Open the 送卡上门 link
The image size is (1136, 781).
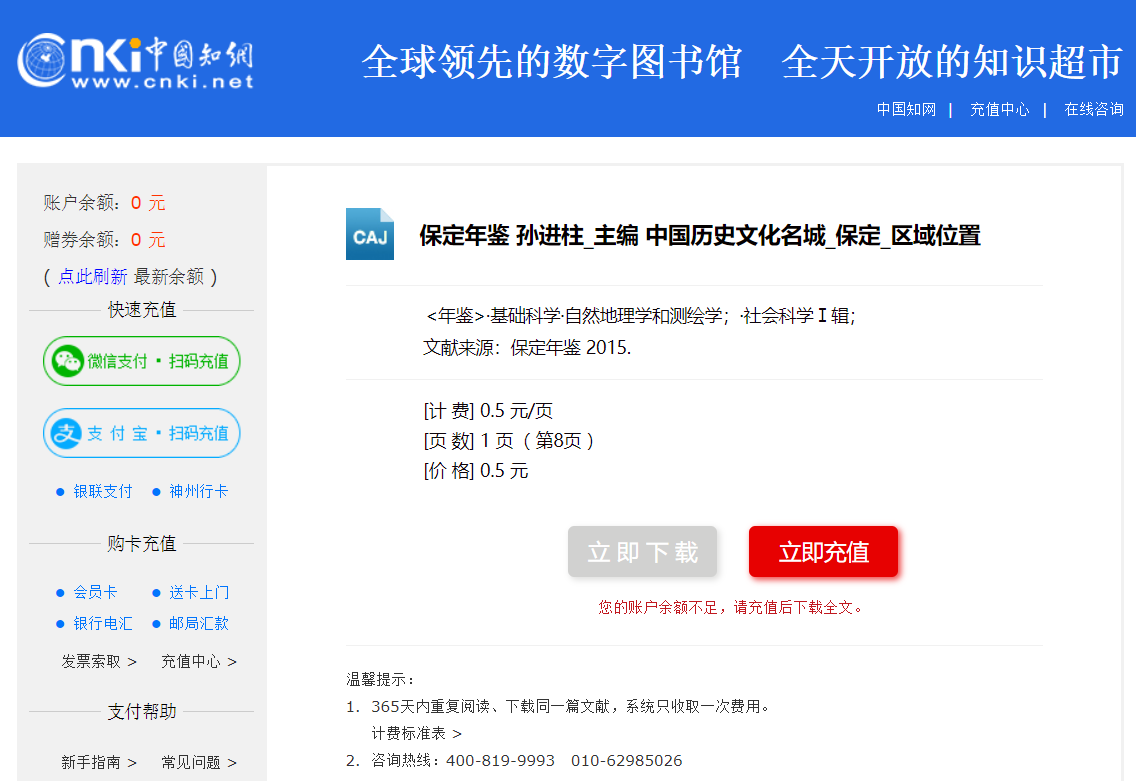pyautogui.click(x=198, y=592)
